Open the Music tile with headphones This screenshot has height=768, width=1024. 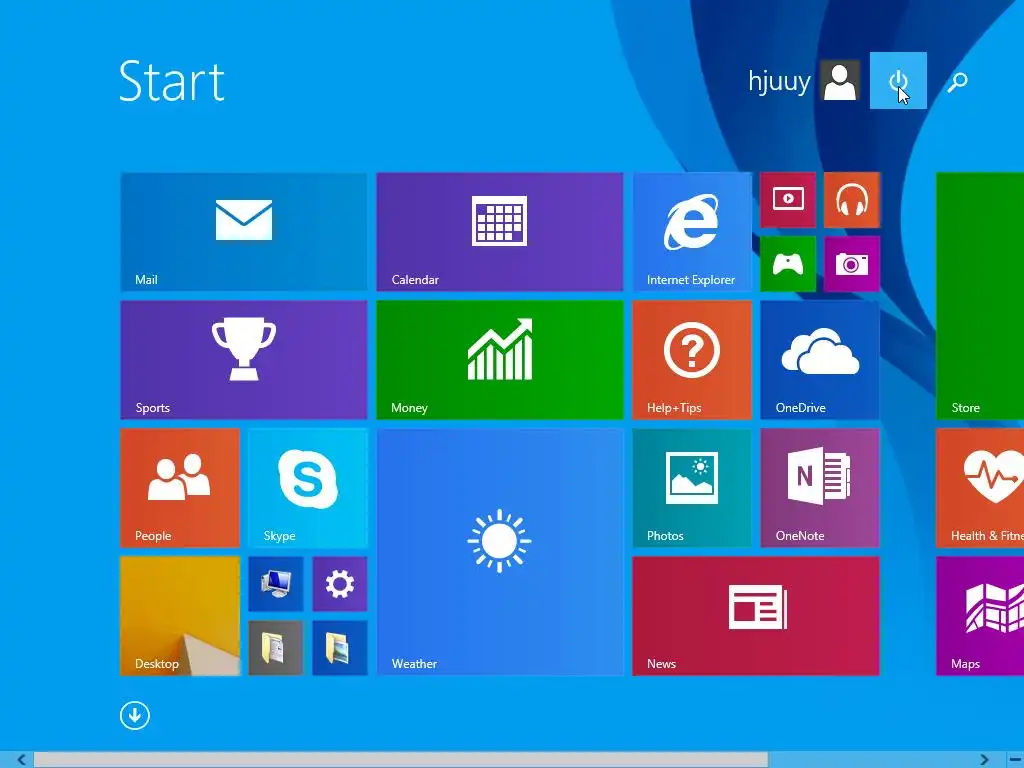tap(852, 200)
